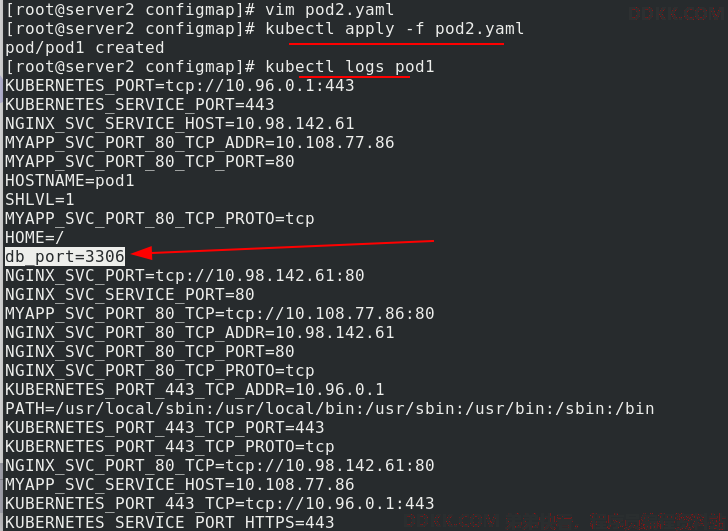Click the KUBERNETES_SERVICE_PORT_HTTPS=443 line

coord(170,522)
